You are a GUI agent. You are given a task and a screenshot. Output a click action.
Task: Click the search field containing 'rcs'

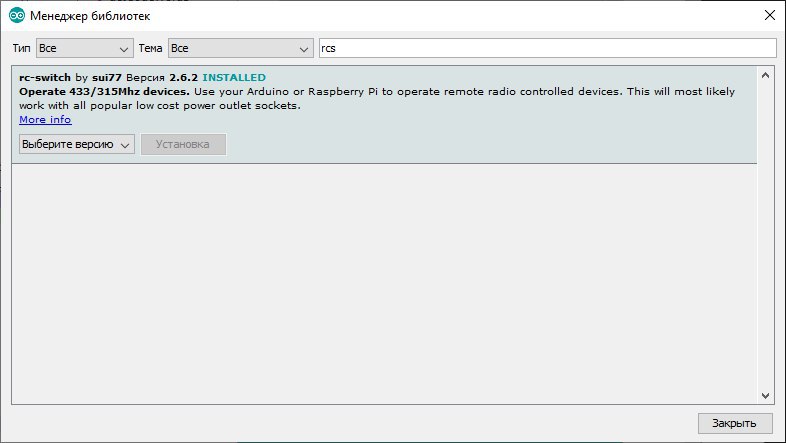(547, 48)
